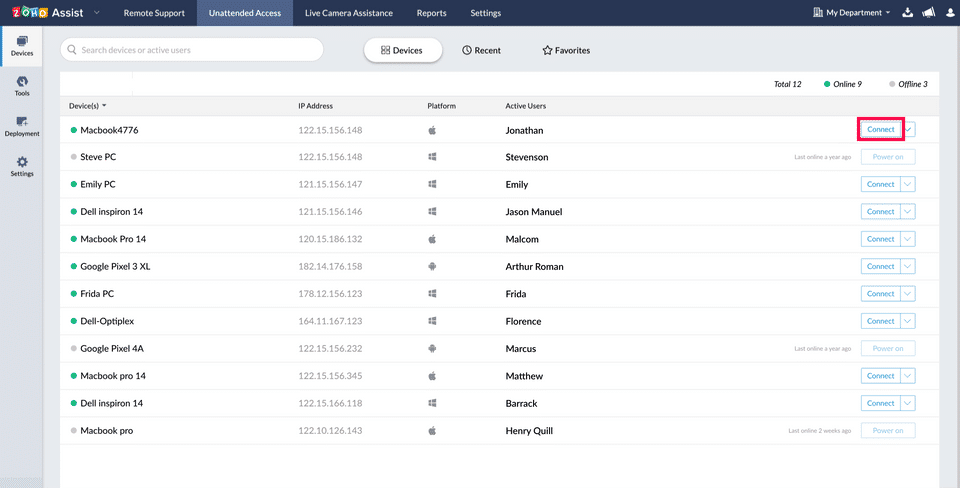Image resolution: width=960 pixels, height=488 pixels.
Task: Open the Reports tab
Action: (431, 13)
